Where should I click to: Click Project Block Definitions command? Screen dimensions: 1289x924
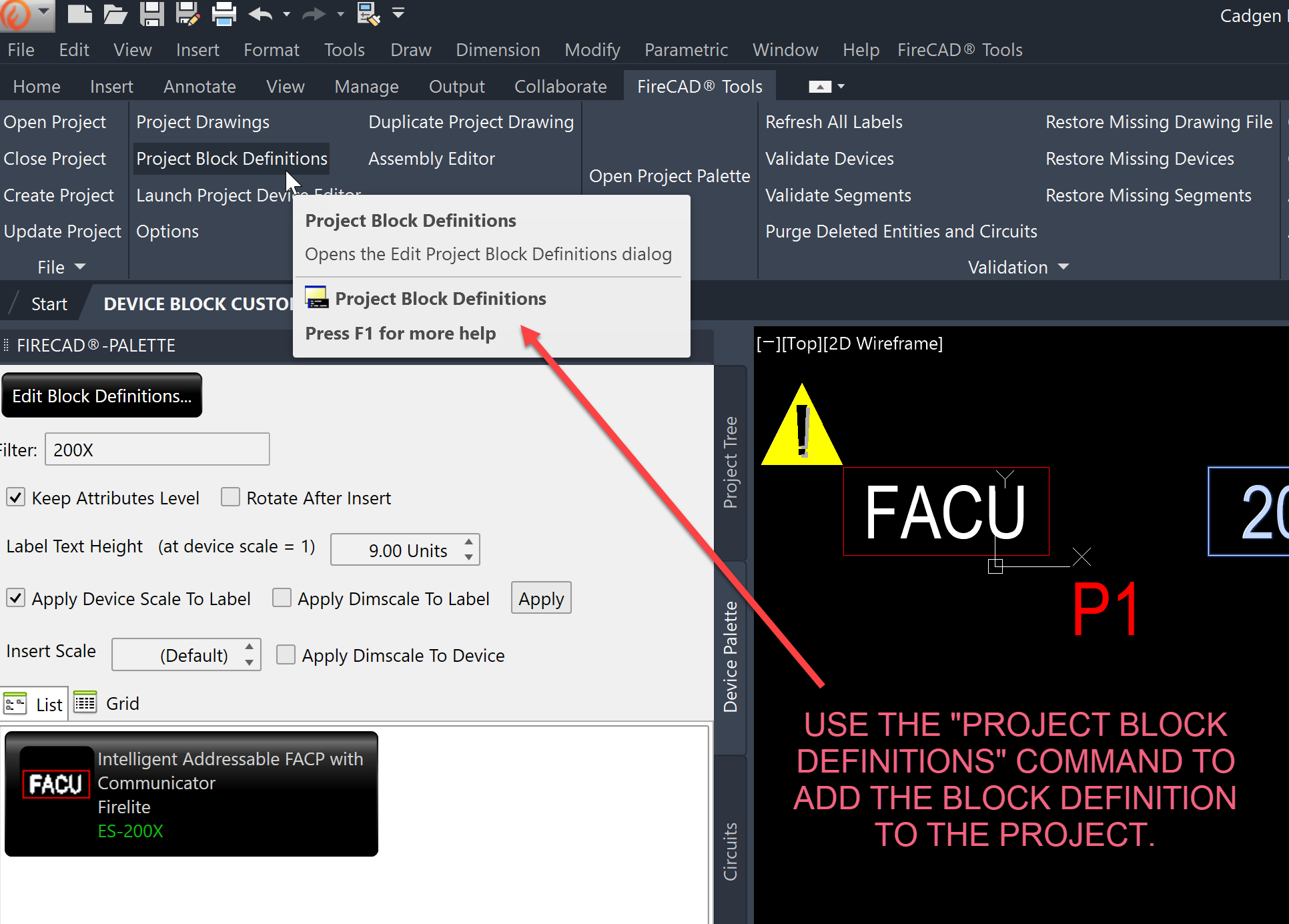pos(232,159)
